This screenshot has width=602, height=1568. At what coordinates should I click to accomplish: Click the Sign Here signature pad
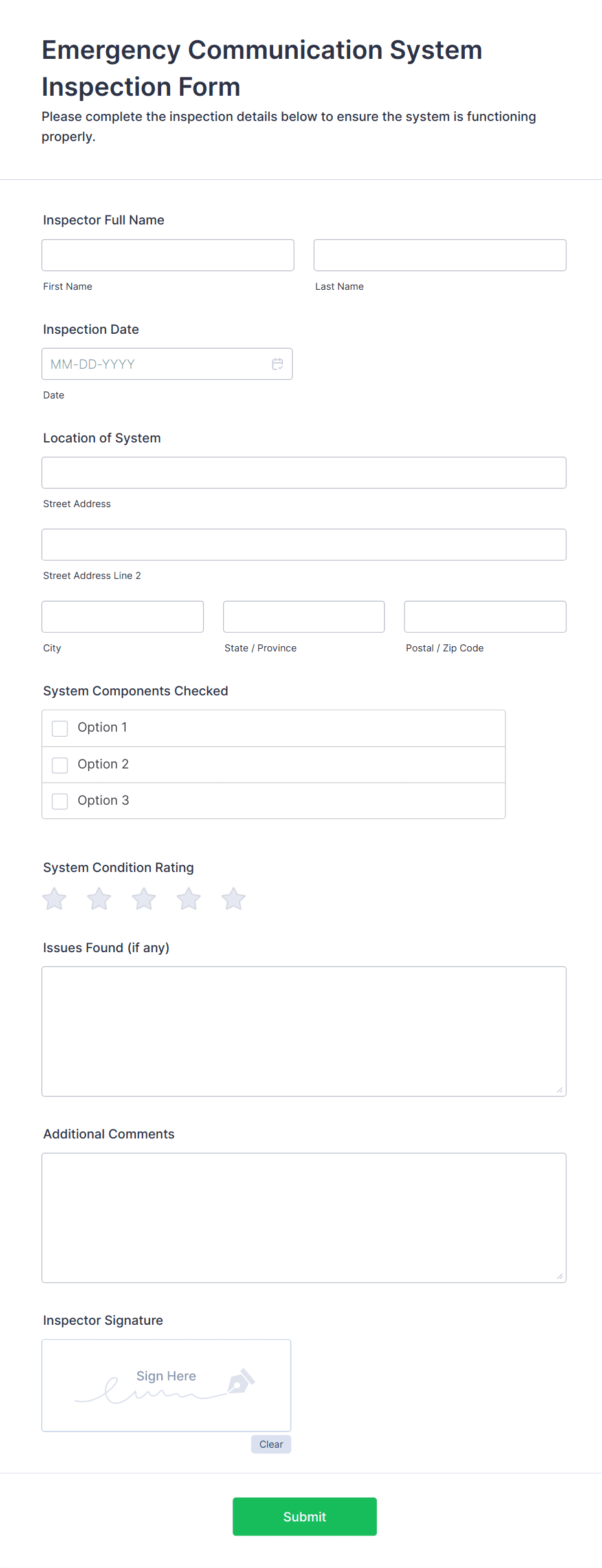(166, 1386)
